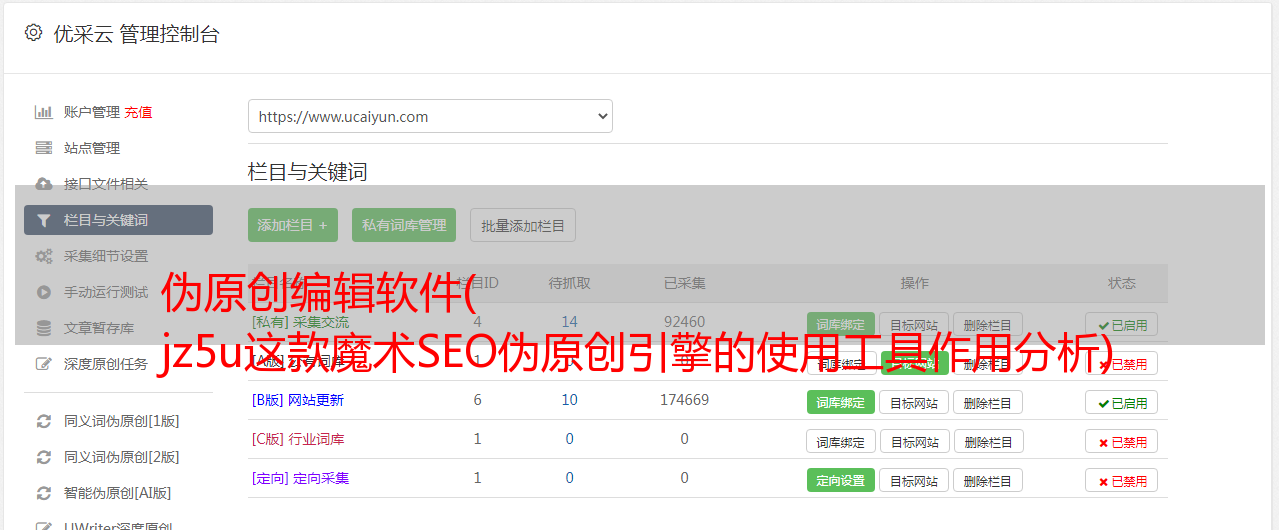The width and height of the screenshot is (1279, 530).
Task: Toggle 已启用 status for 网站更新 row
Action: coord(1122,402)
